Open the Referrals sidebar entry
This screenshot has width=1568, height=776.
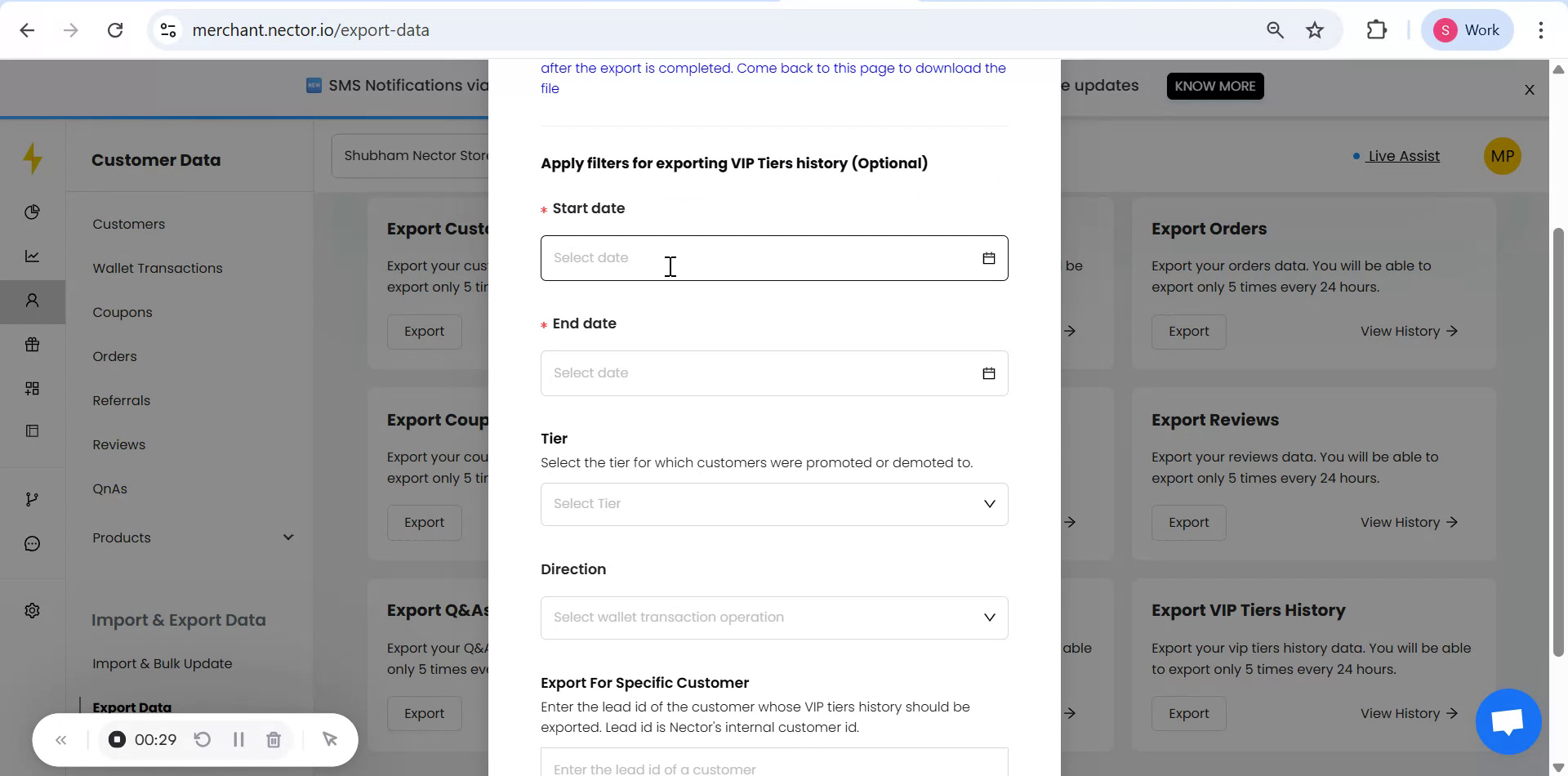pos(121,400)
